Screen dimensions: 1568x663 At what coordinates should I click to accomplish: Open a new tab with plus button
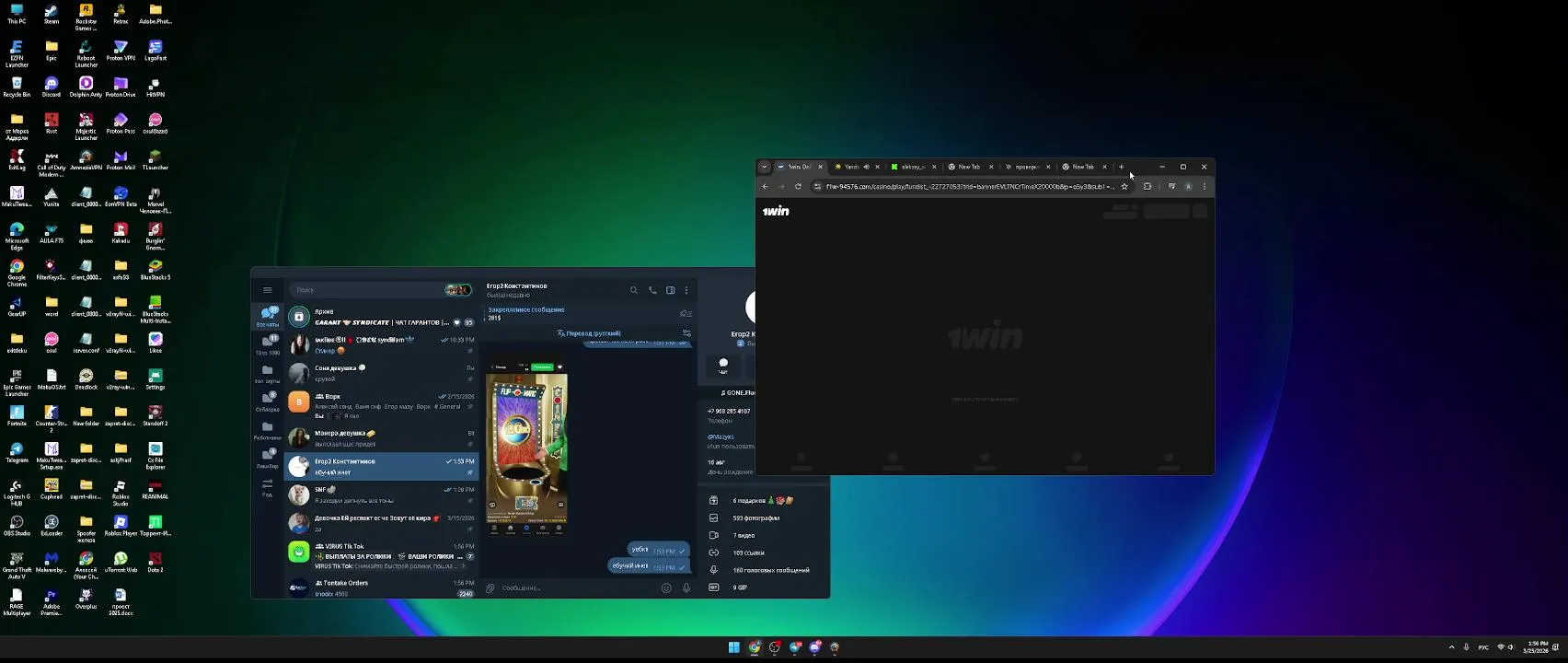point(1121,167)
